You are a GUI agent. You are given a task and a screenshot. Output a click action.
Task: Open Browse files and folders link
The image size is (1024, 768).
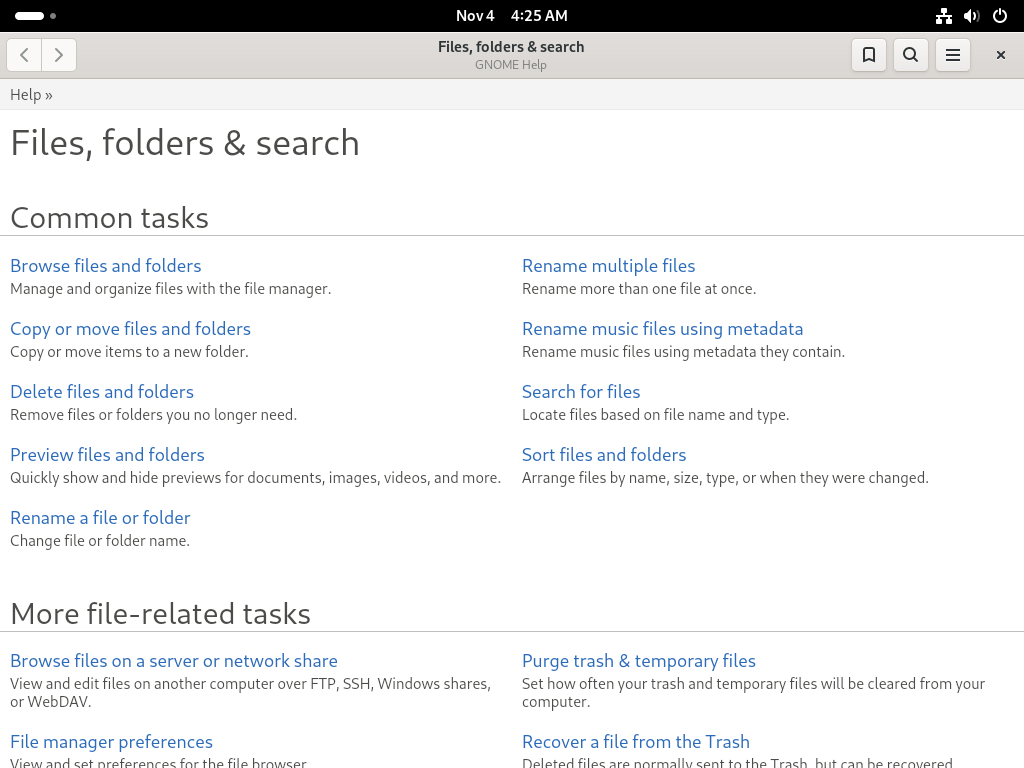pos(106,266)
